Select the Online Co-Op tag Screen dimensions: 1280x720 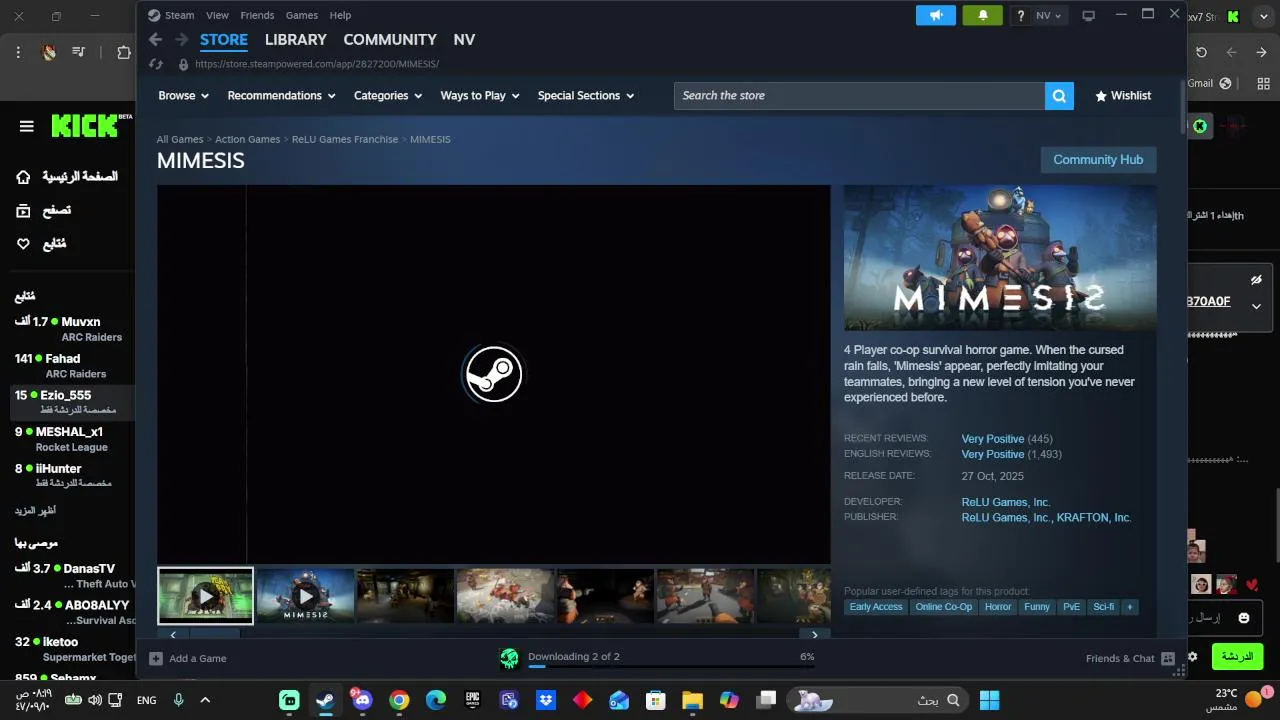pos(944,607)
